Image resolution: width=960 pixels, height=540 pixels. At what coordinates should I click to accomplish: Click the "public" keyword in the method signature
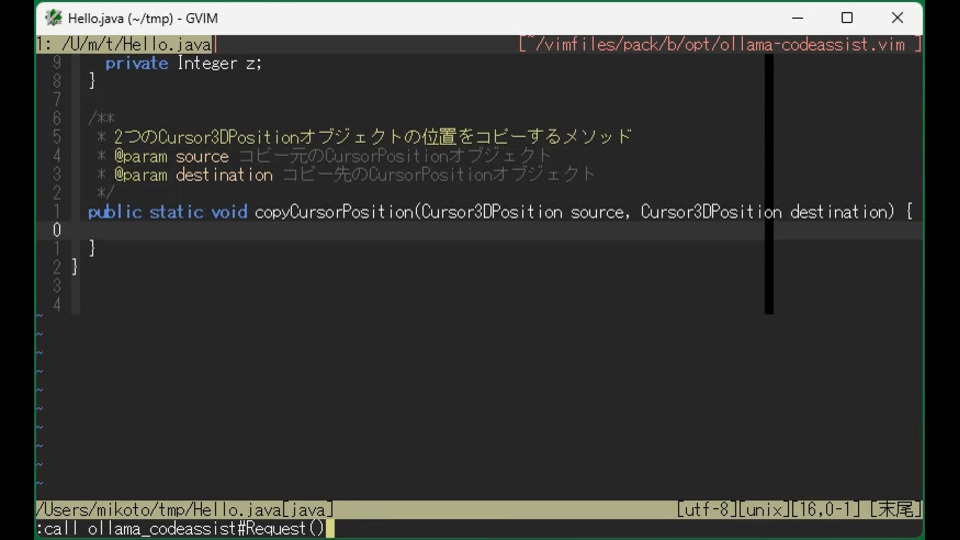click(x=114, y=212)
